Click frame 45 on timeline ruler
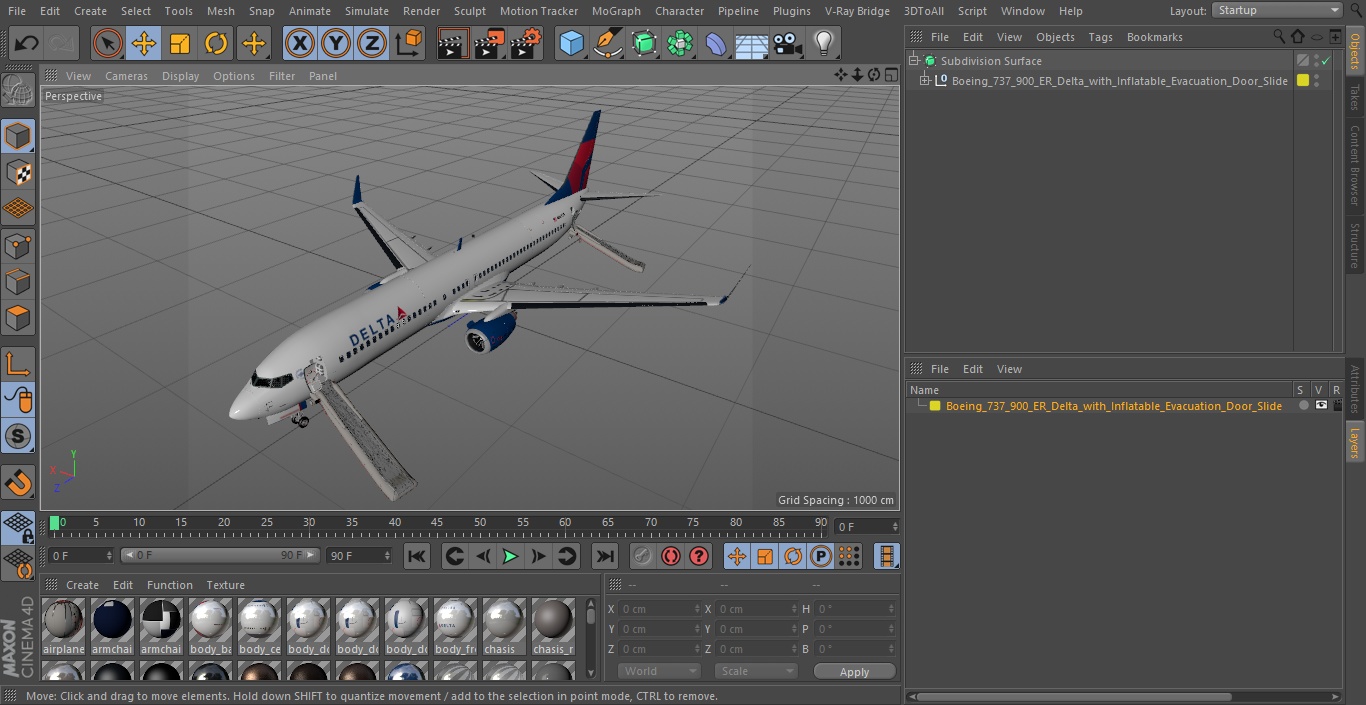 [x=437, y=524]
